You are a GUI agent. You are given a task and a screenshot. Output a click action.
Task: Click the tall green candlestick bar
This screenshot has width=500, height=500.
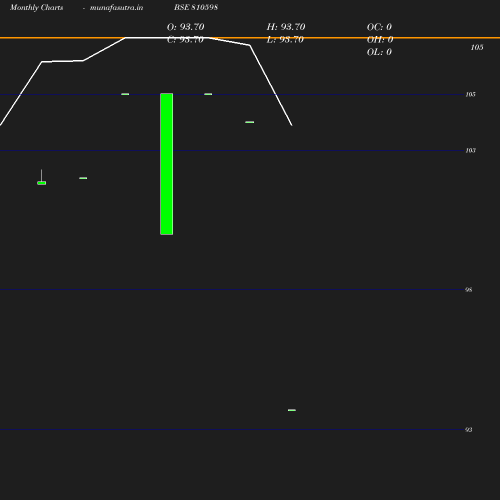pos(167,164)
